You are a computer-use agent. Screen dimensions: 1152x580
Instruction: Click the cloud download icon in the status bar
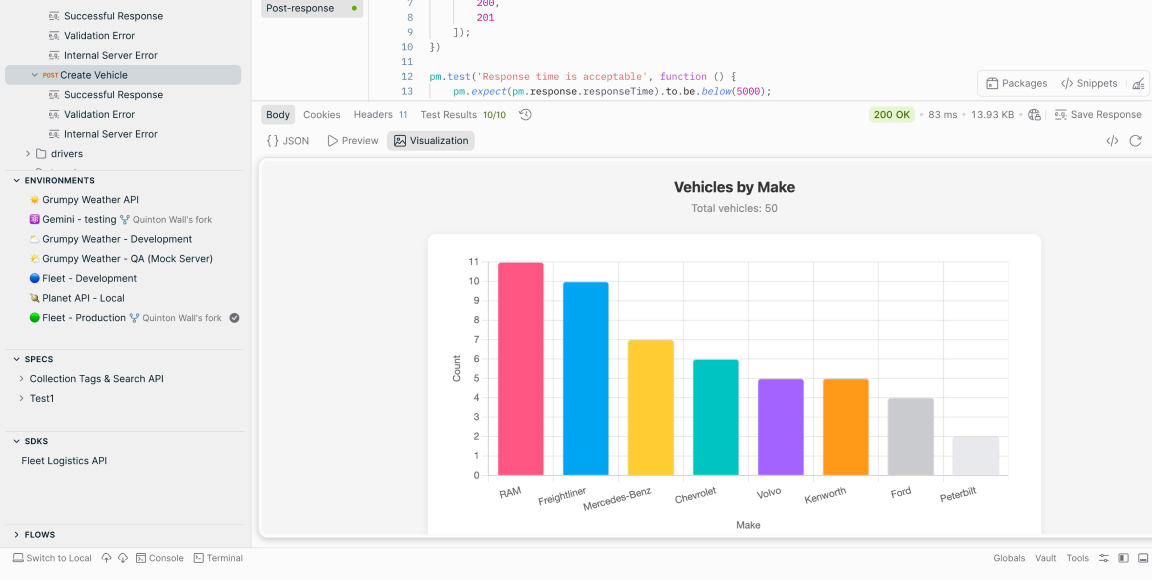click(123, 558)
